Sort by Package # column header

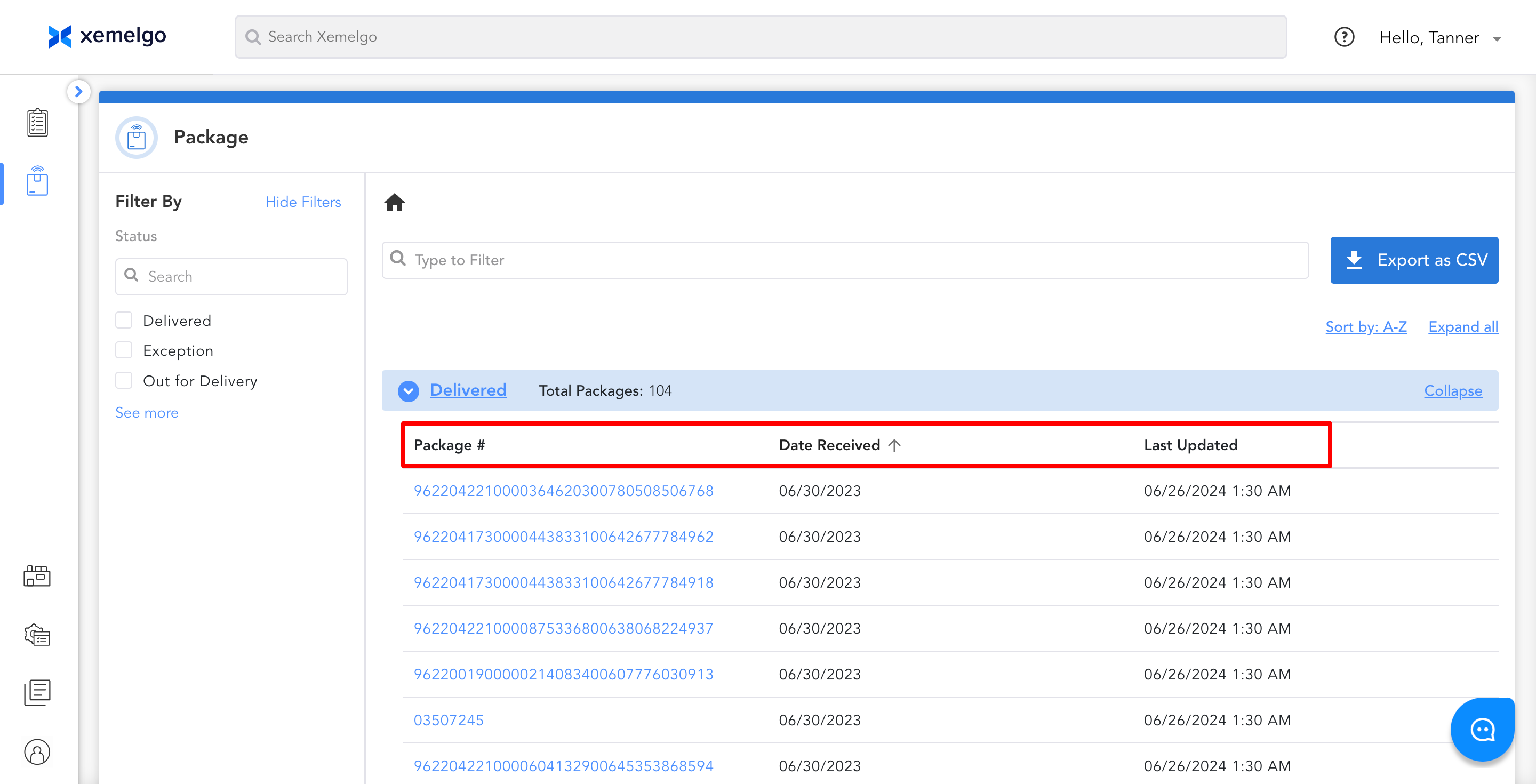tap(449, 445)
